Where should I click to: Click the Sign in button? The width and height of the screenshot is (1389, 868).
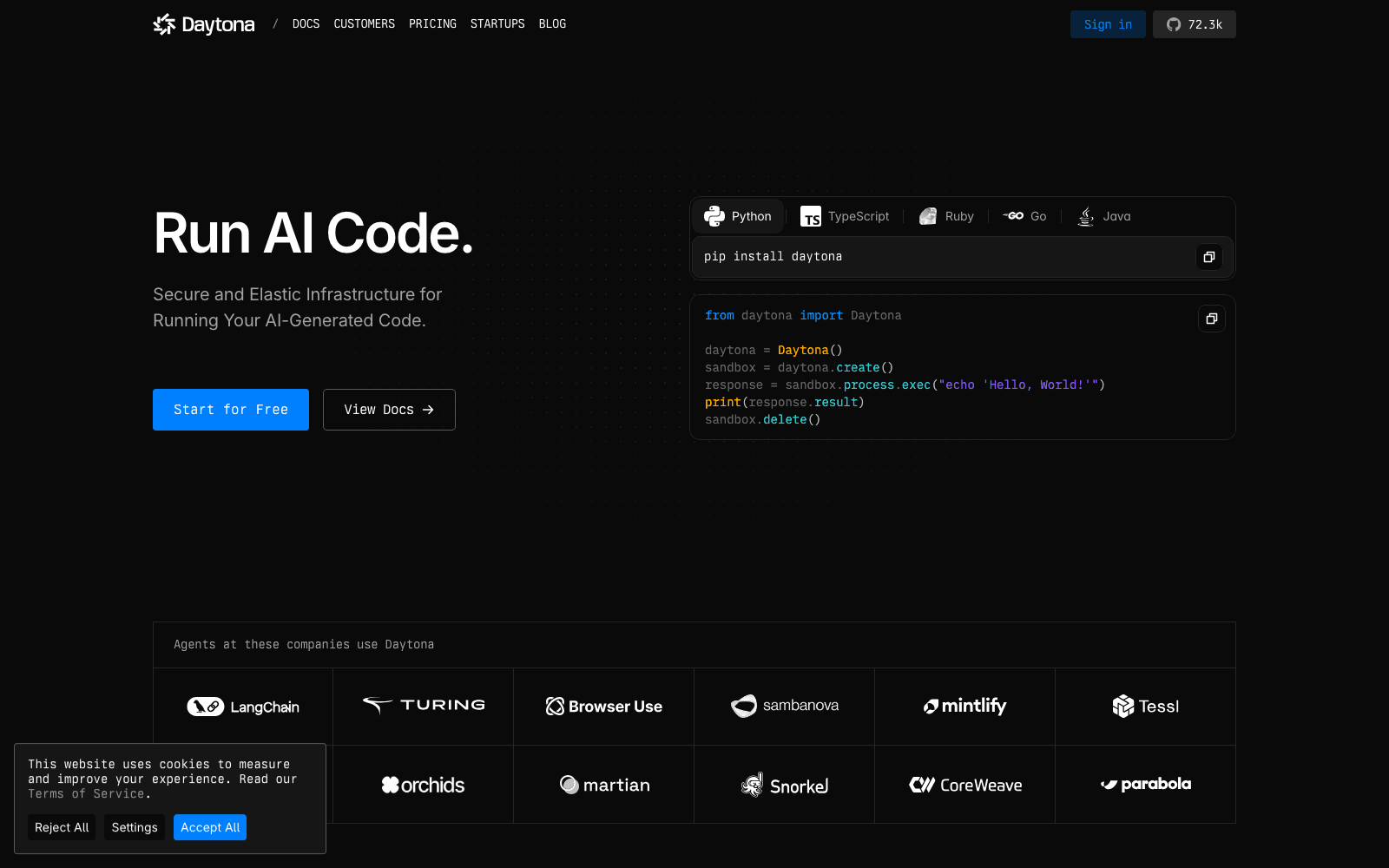1108,24
